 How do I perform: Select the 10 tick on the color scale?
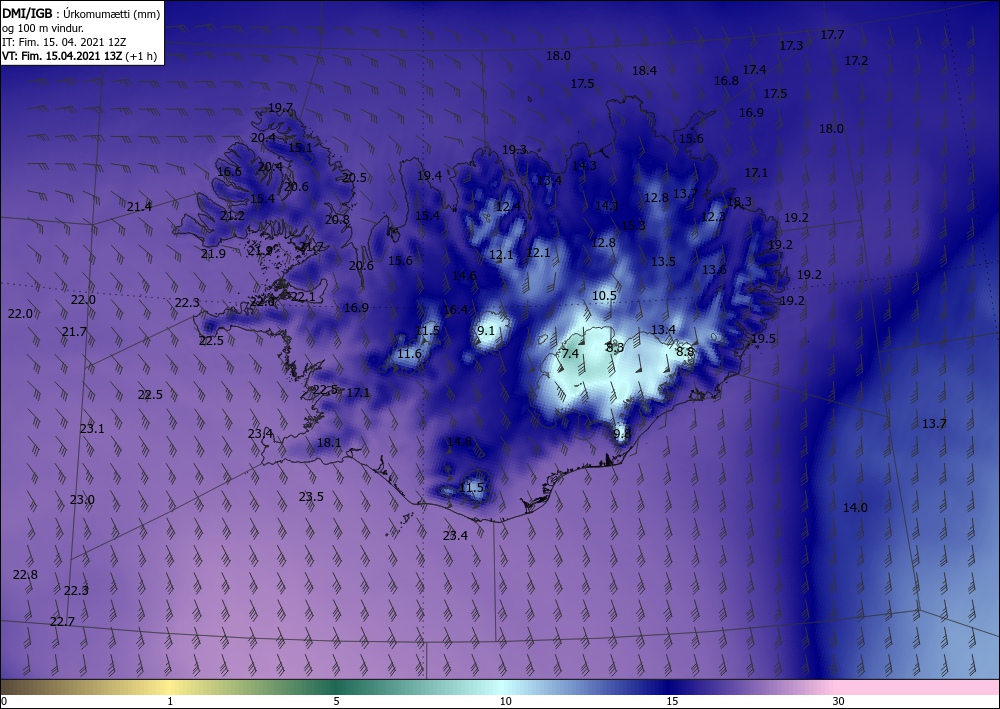pos(506,702)
